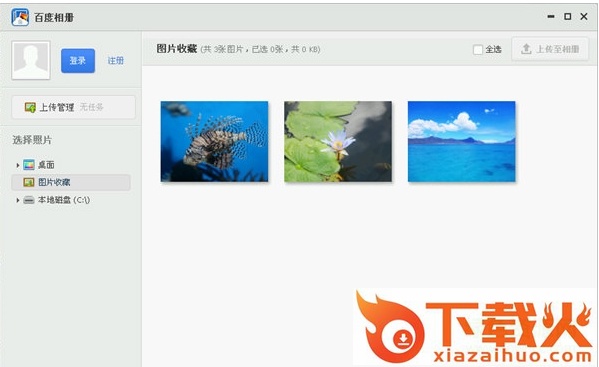Tick the 全选 select-all checkbox
The height and width of the screenshot is (367, 599).
478,49
